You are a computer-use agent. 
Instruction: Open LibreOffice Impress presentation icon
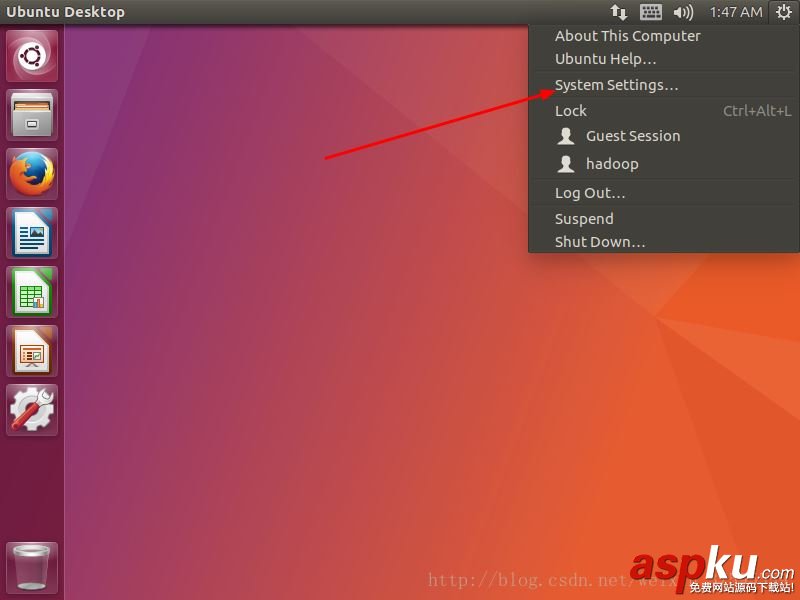click(32, 351)
